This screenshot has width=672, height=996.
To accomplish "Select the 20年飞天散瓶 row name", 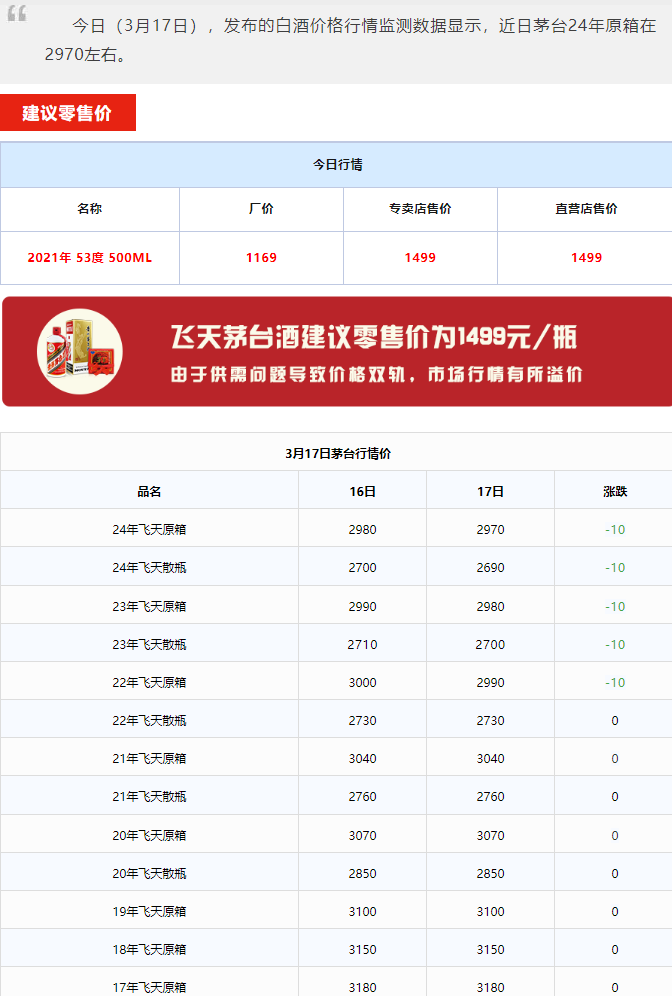I will click(x=149, y=874).
